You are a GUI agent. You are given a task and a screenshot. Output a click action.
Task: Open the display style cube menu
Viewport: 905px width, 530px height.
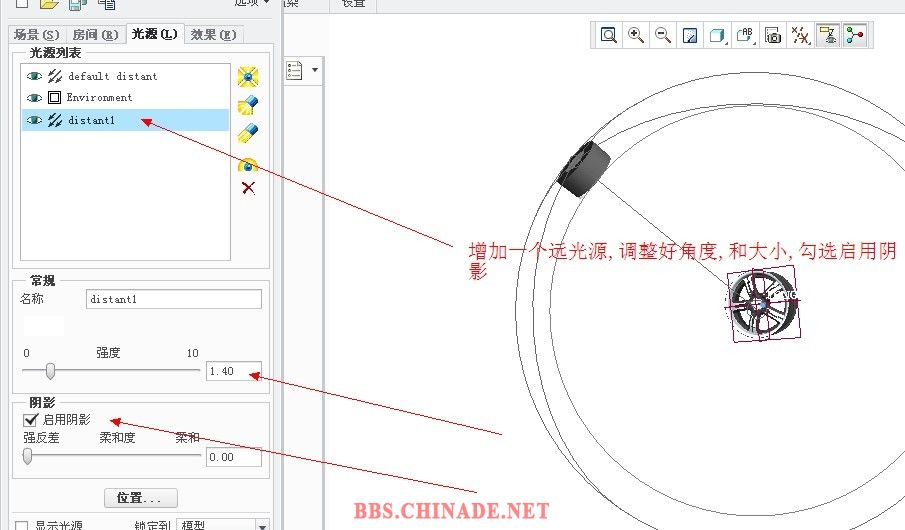(x=717, y=35)
